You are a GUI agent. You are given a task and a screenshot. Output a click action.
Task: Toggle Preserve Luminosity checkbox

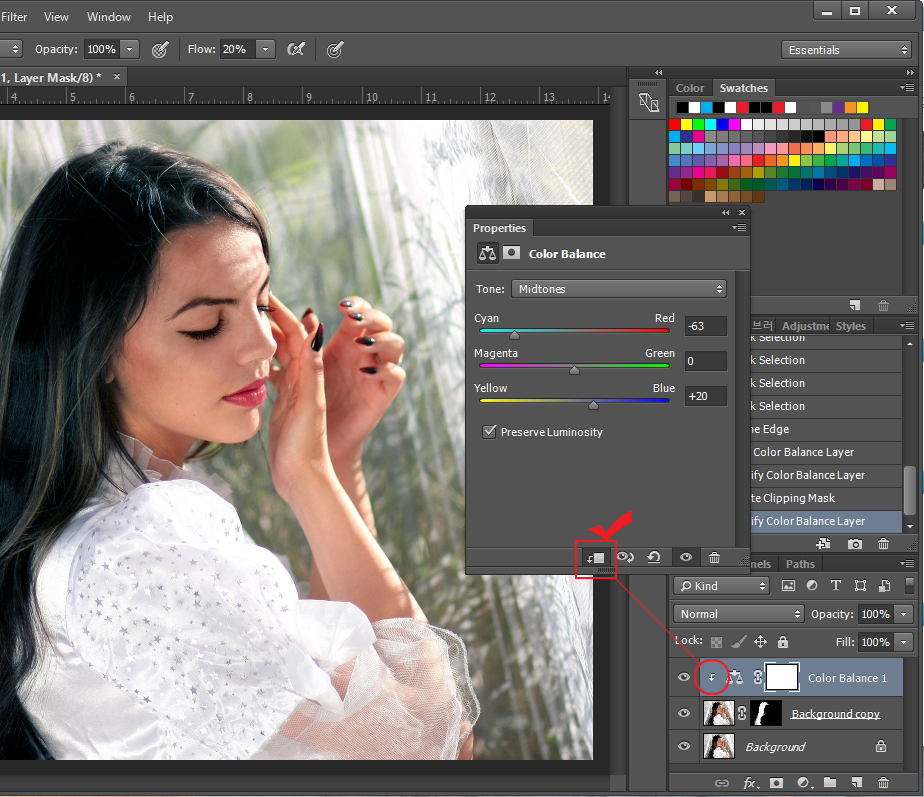489,432
